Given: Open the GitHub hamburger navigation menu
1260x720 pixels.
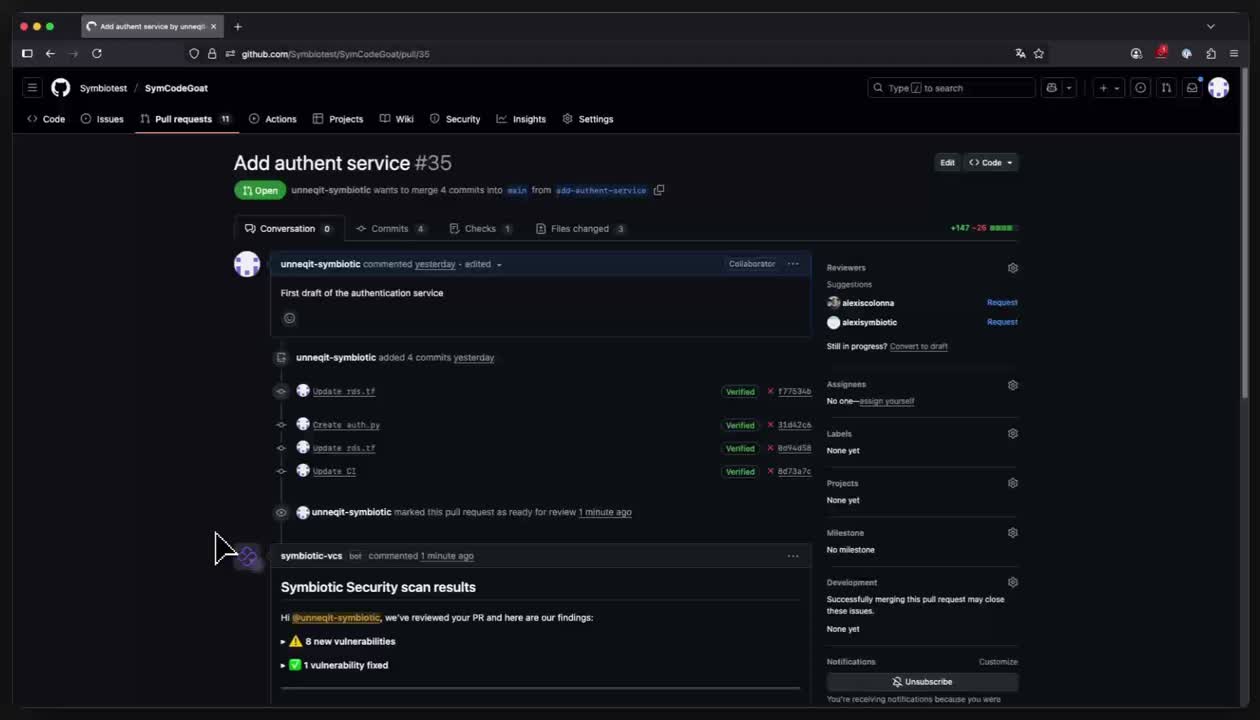Looking at the screenshot, I should 32,88.
